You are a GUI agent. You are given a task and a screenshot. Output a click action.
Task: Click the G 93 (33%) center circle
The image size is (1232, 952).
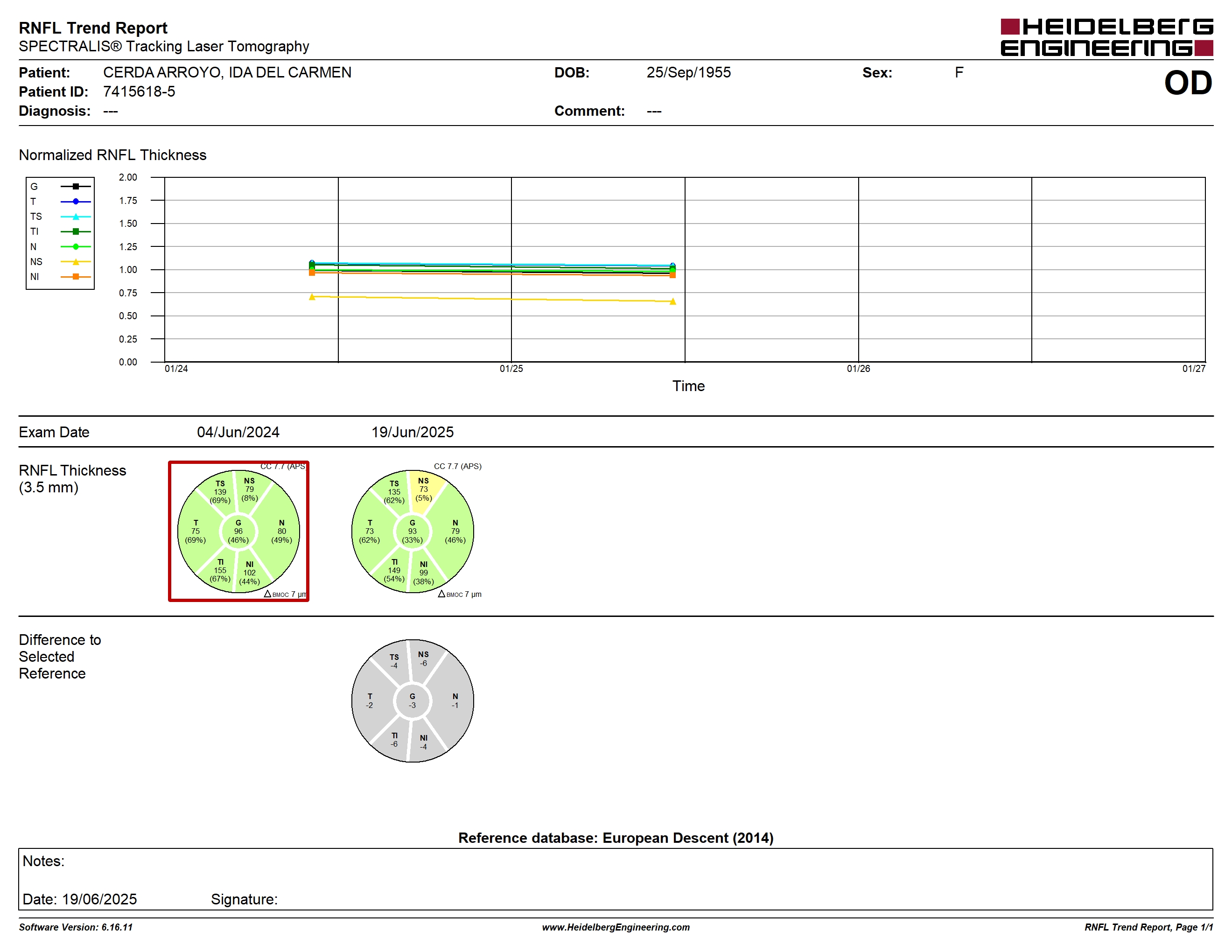click(x=413, y=531)
